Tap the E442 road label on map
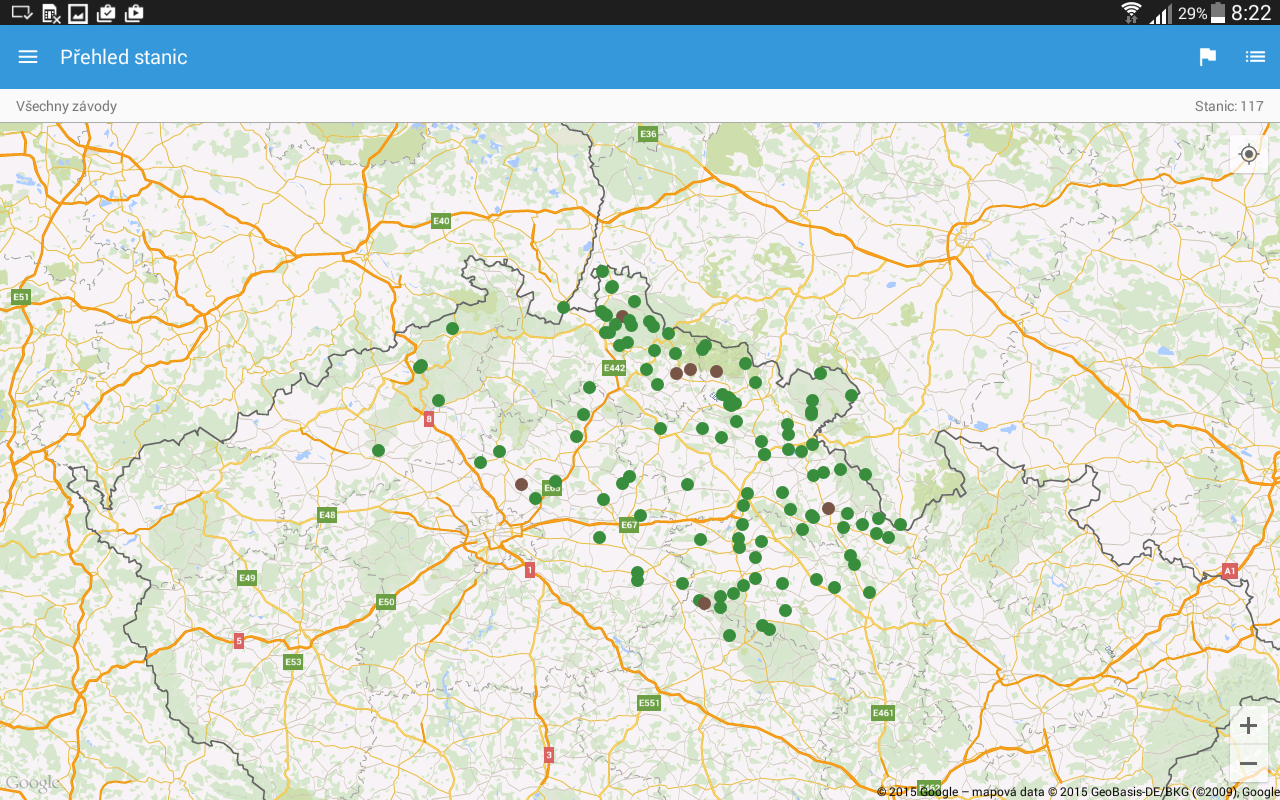The image size is (1280, 800). click(x=614, y=368)
